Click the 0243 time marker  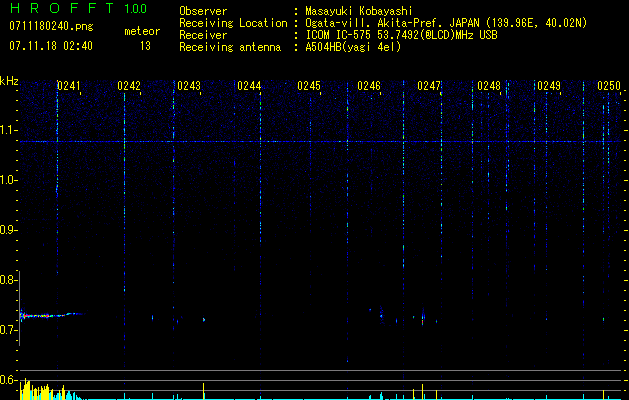(189, 86)
